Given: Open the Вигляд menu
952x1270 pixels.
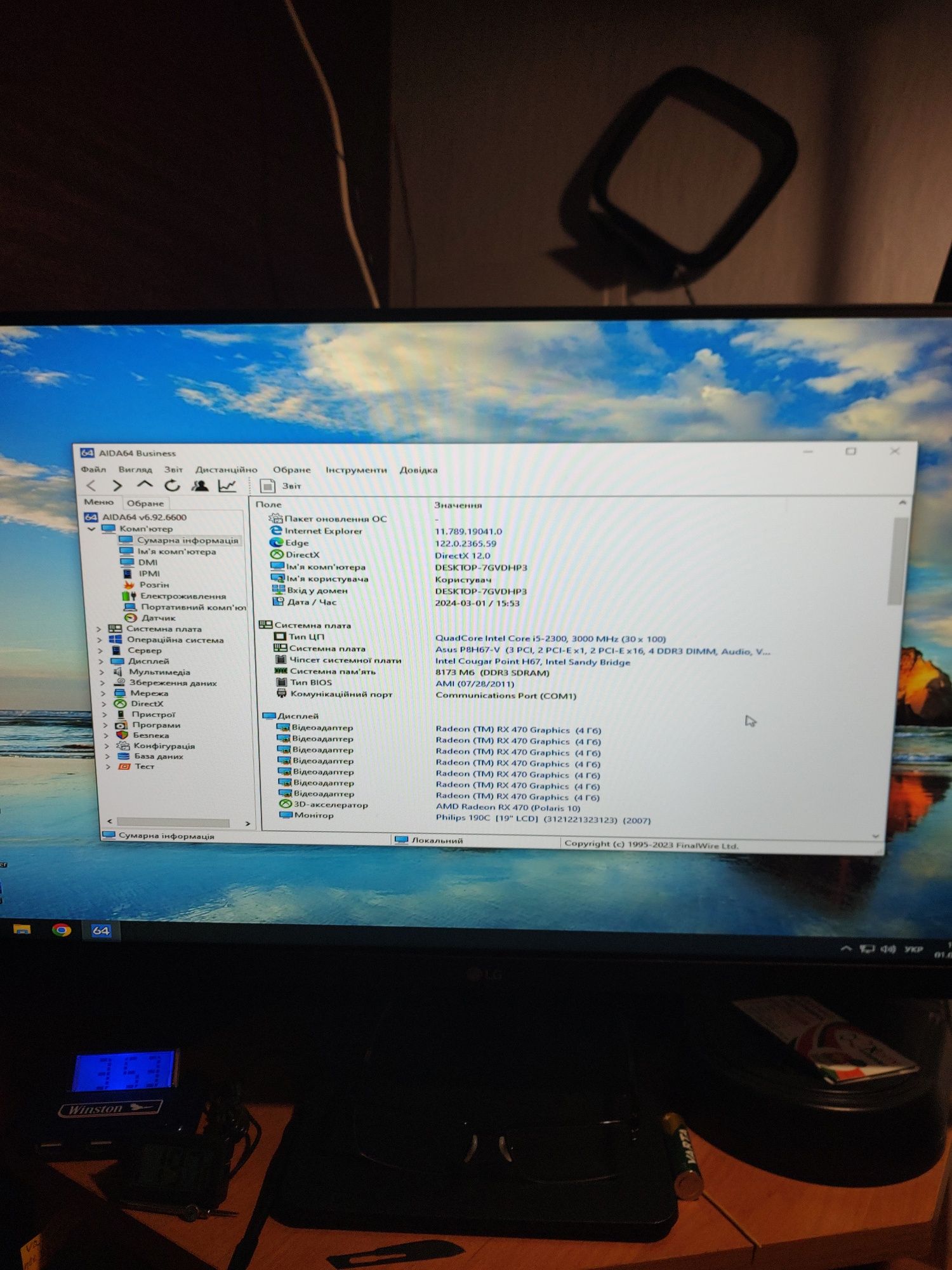Looking at the screenshot, I should [x=135, y=469].
